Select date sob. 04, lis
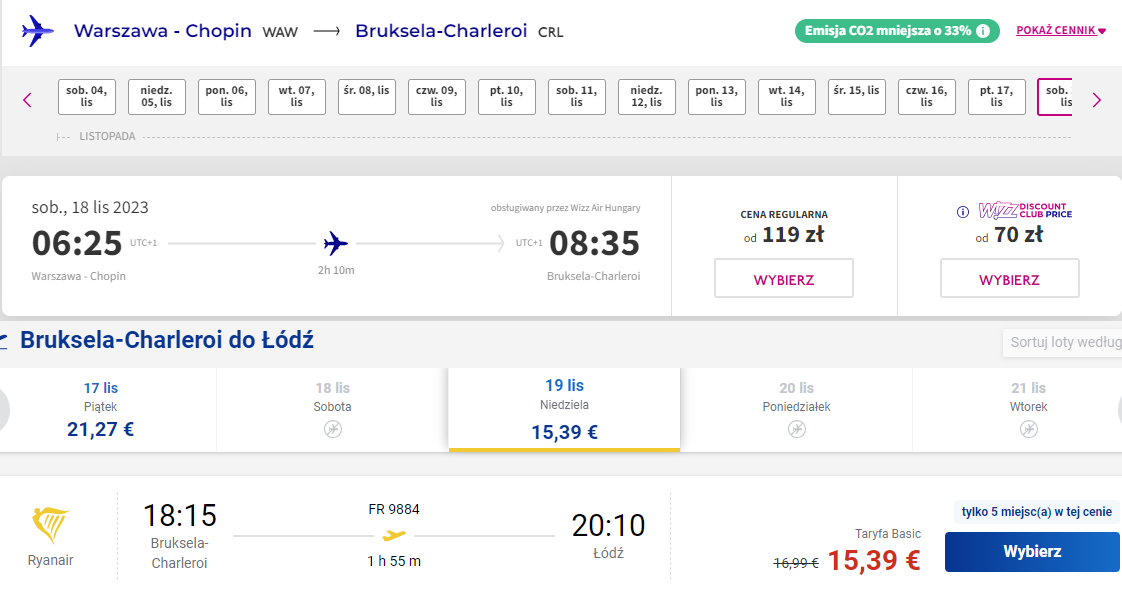1122x594 pixels. pyautogui.click(x=87, y=97)
